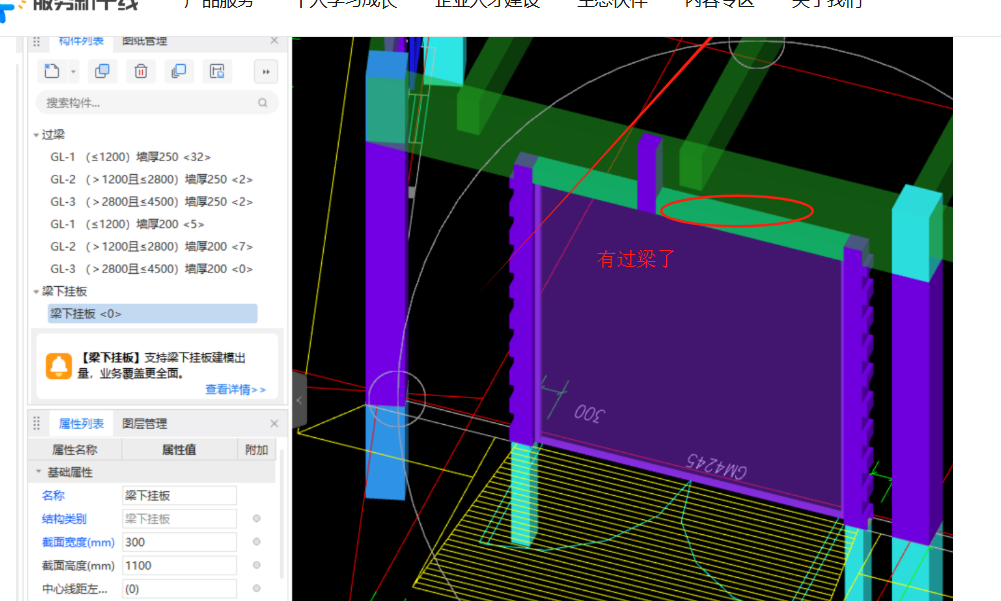
Task: Edit the 中心线距左 value (0)
Action: [x=179, y=589]
